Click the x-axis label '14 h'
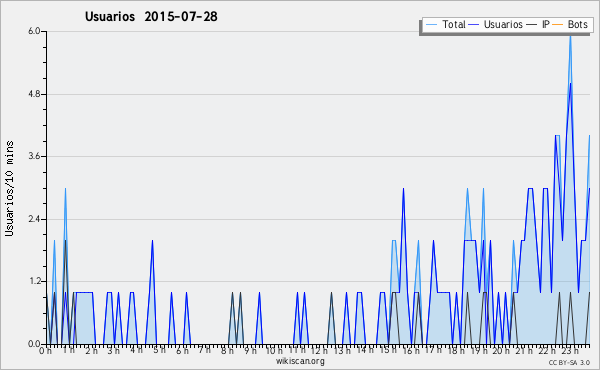 tap(365, 350)
